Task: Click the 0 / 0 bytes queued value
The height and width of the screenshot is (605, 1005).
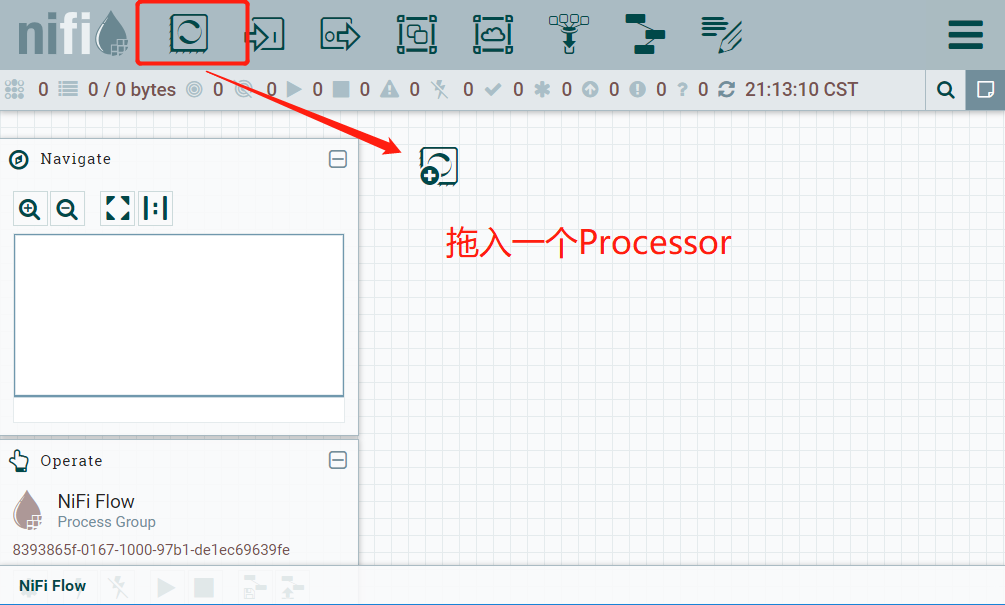Action: click(132, 90)
